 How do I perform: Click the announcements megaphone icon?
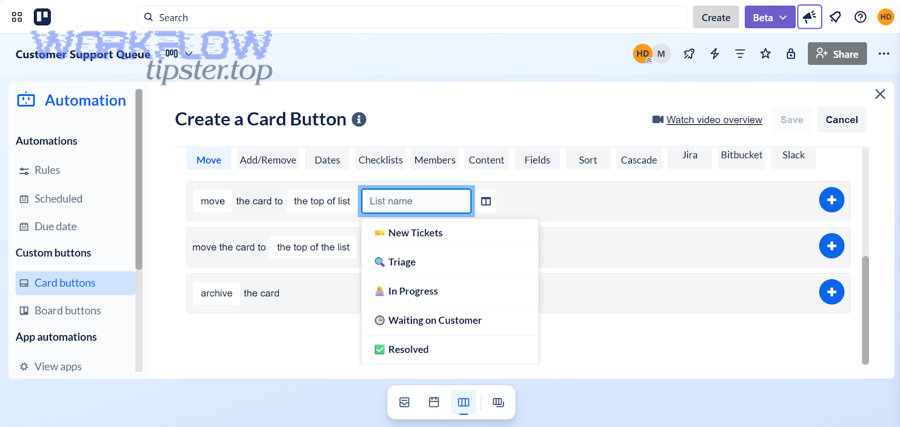pyautogui.click(x=809, y=17)
